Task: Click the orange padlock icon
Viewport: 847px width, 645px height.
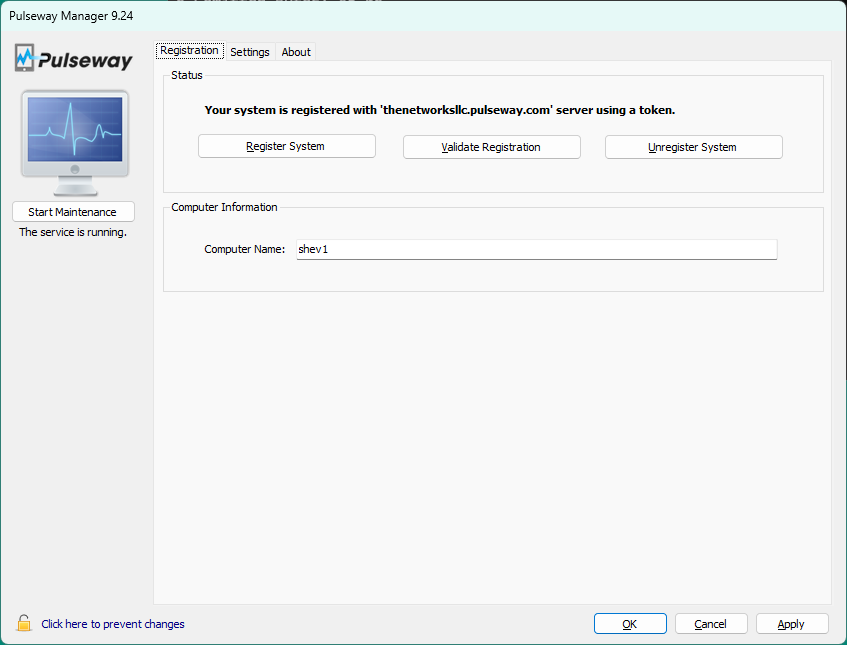Action: tap(23, 624)
